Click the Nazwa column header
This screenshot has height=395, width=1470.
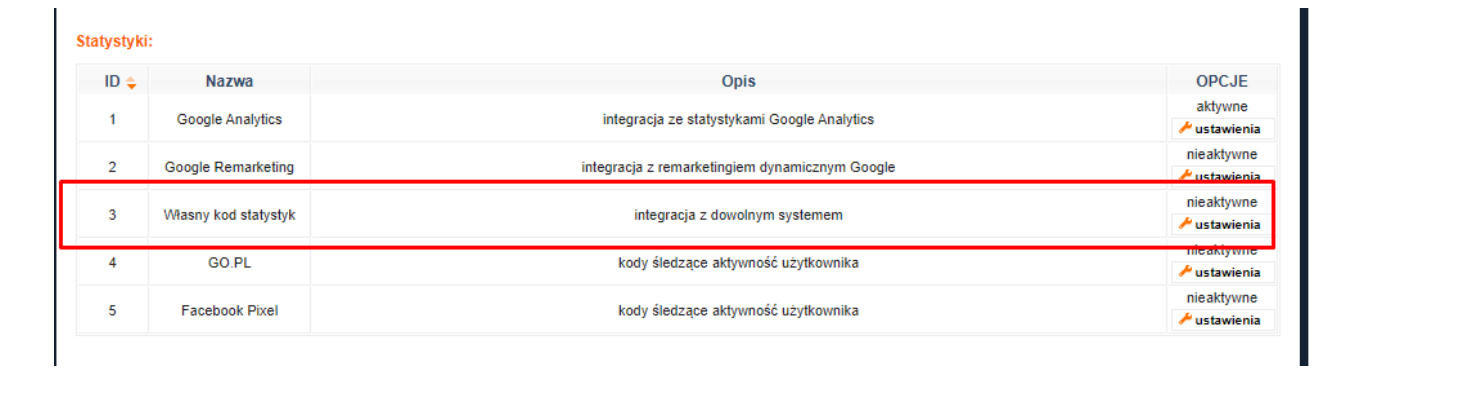pyautogui.click(x=229, y=82)
